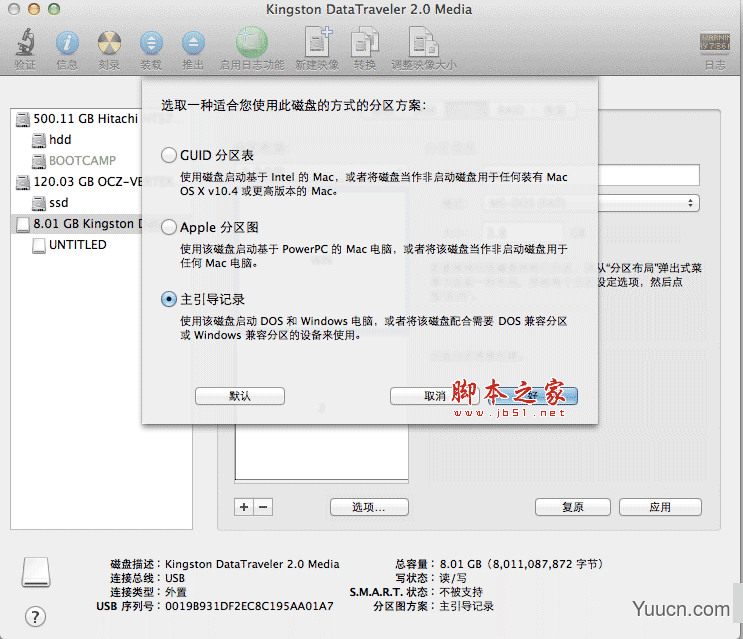This screenshot has width=743, height=639.
Task: Add a partition with the plus button
Action: pyautogui.click(x=244, y=507)
